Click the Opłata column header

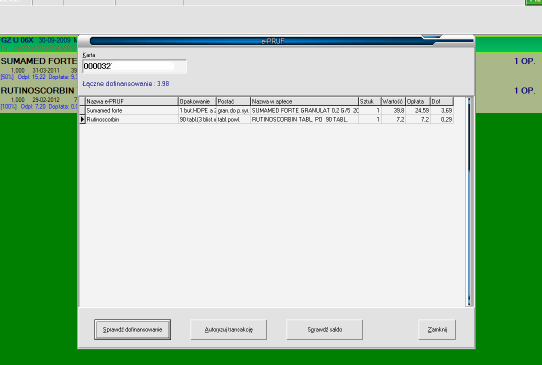[x=418, y=101]
